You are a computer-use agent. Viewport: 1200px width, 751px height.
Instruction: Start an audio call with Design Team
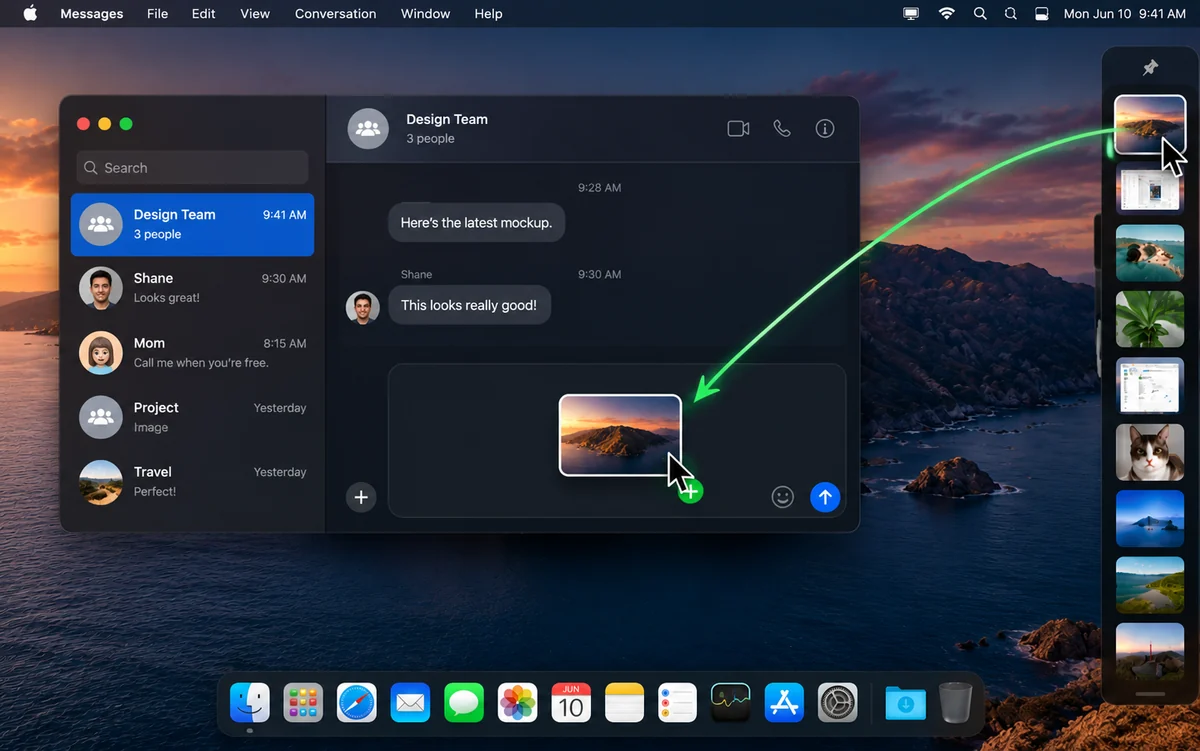point(782,129)
